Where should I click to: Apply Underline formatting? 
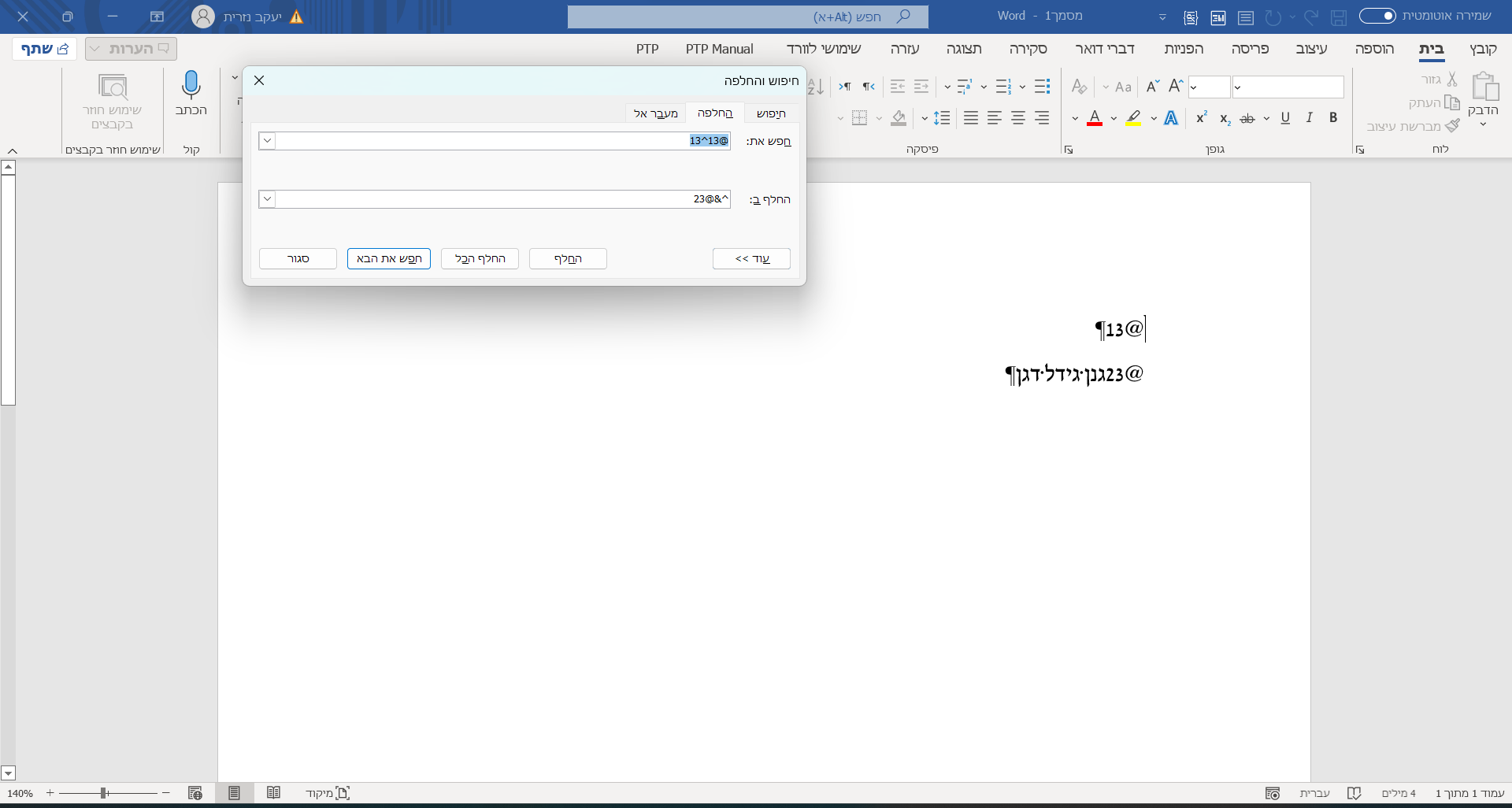(x=1285, y=118)
